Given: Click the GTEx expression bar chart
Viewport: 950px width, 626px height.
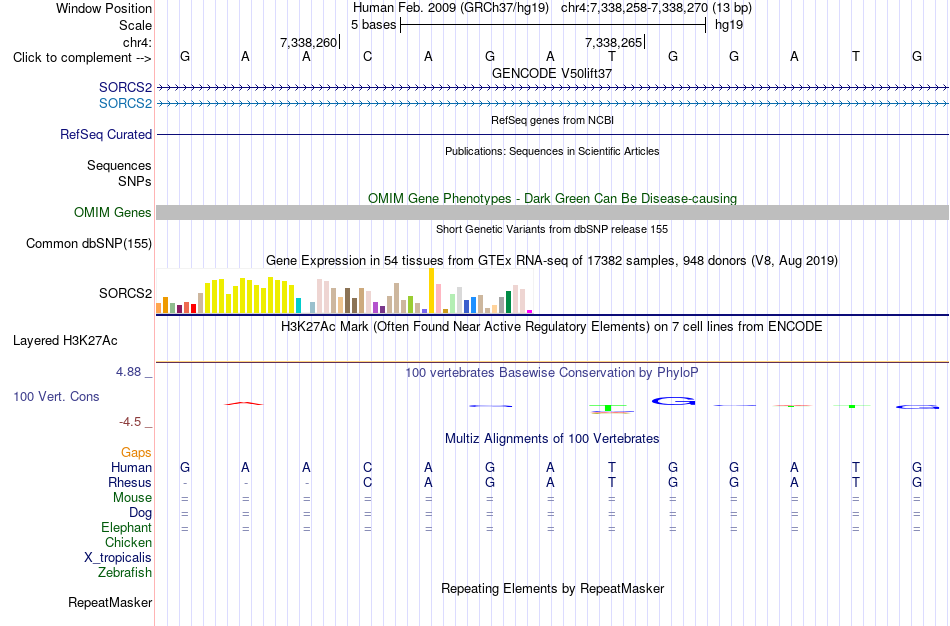Looking at the screenshot, I should [344, 291].
